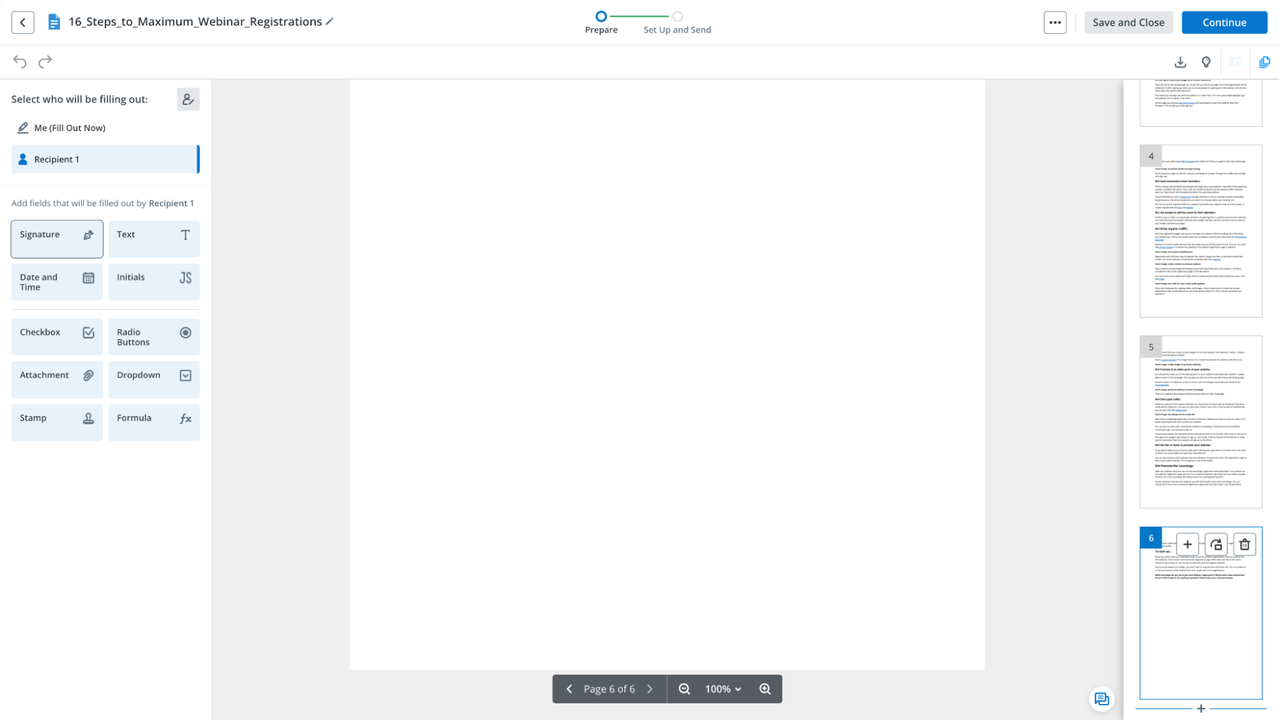The image size is (1279, 720).
Task: Click the download document icon
Action: [x=1180, y=62]
